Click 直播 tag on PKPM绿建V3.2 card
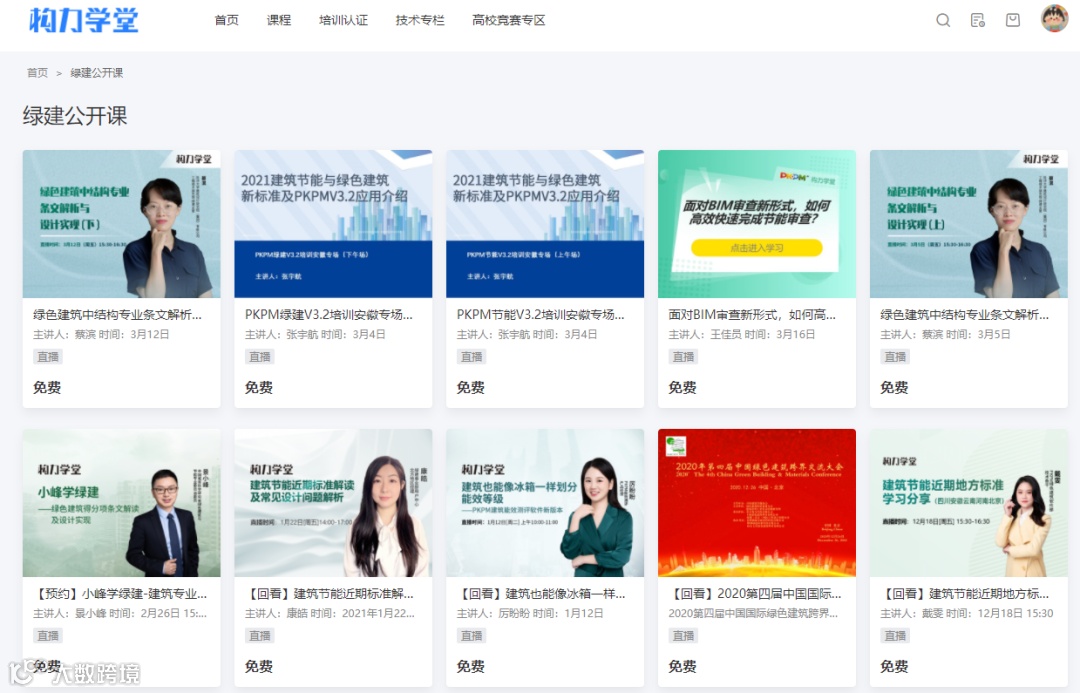 [x=260, y=357]
